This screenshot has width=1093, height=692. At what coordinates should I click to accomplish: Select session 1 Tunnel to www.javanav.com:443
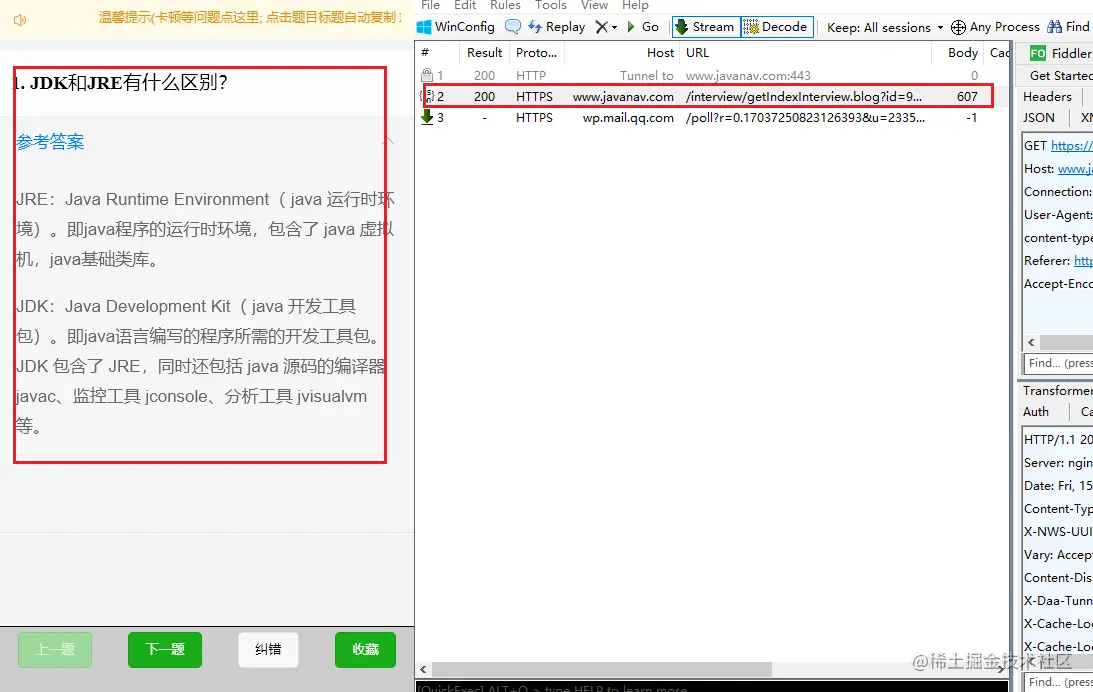(711, 75)
